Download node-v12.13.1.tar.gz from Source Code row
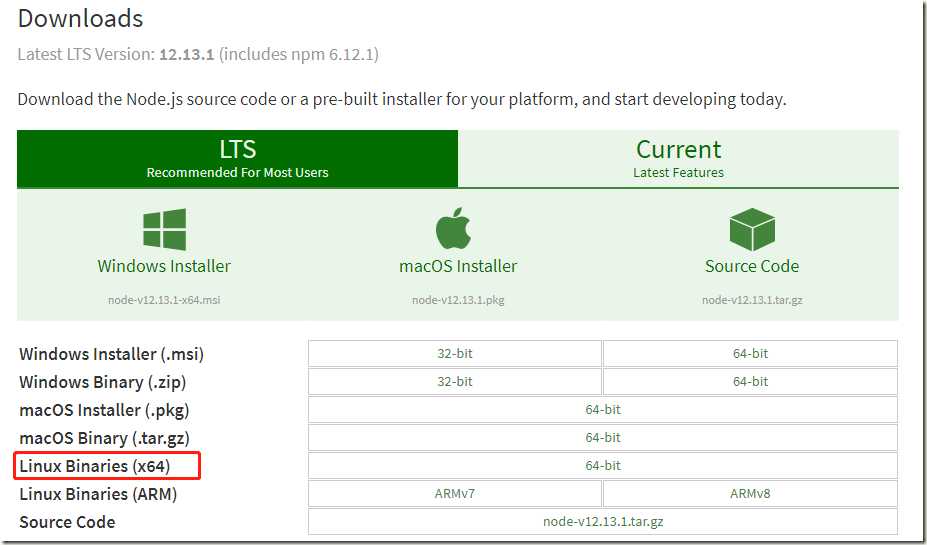The height and width of the screenshot is (545, 927). [x=603, y=521]
